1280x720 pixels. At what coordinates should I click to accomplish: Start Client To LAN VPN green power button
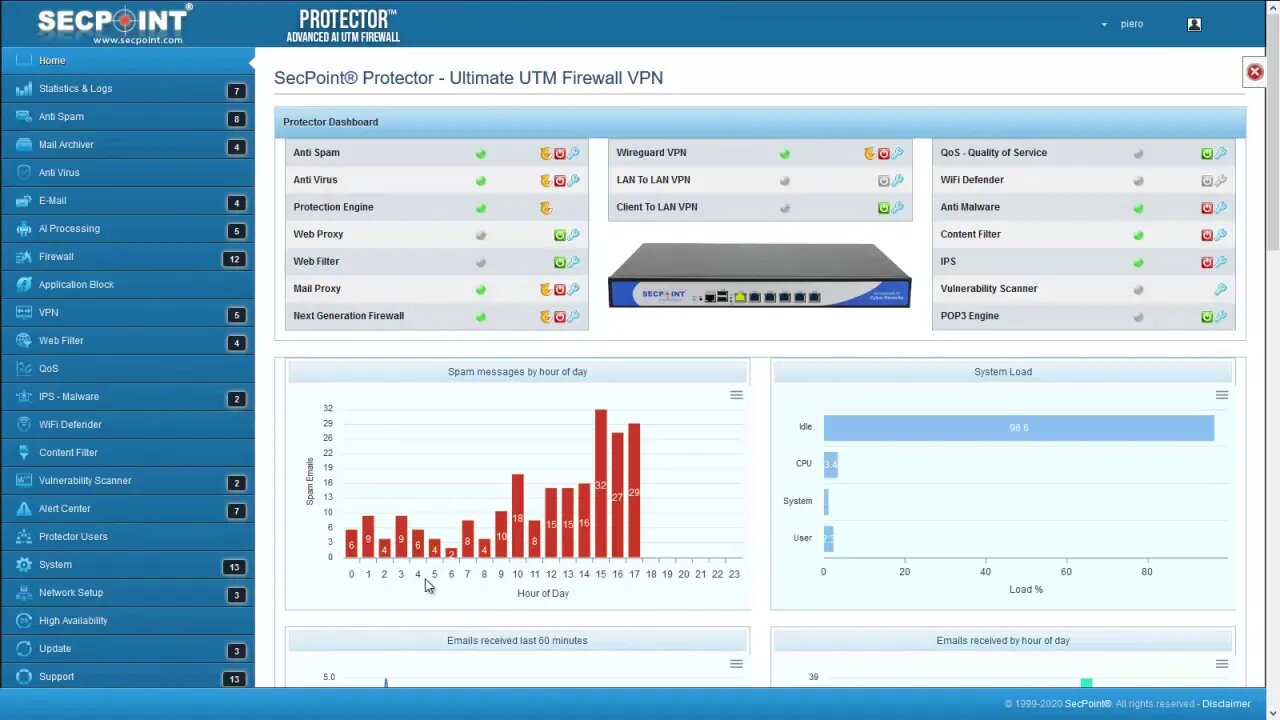[884, 207]
